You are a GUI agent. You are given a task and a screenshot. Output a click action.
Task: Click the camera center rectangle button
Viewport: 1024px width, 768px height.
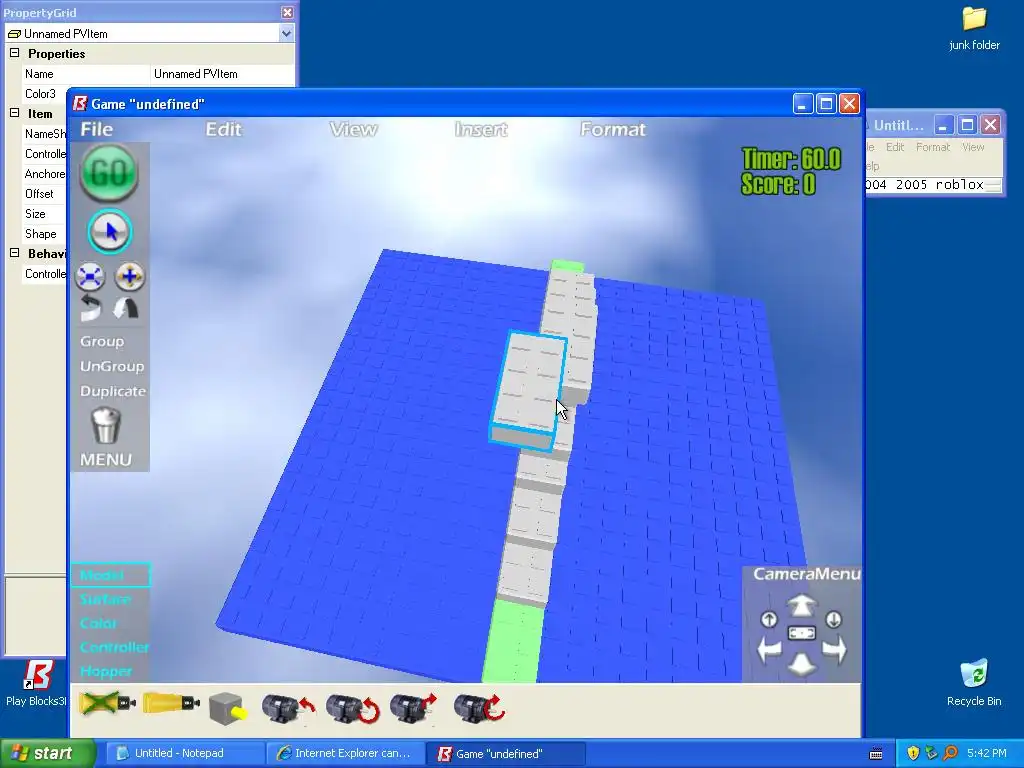(x=801, y=633)
